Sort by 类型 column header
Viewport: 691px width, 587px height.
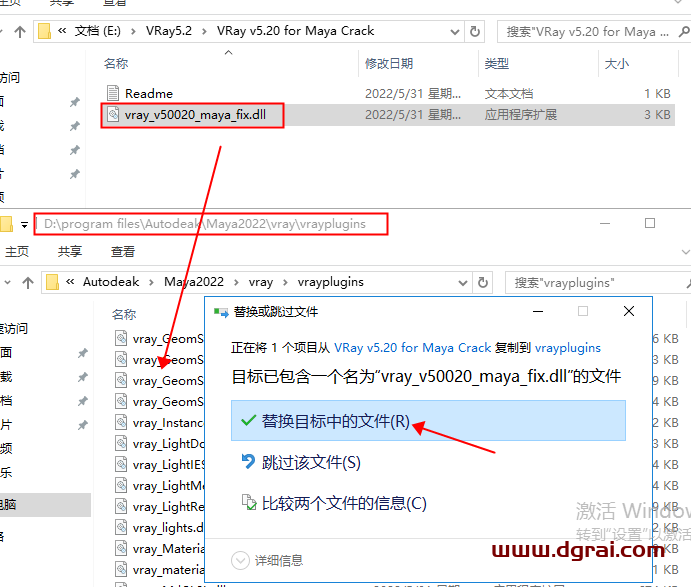tap(497, 63)
